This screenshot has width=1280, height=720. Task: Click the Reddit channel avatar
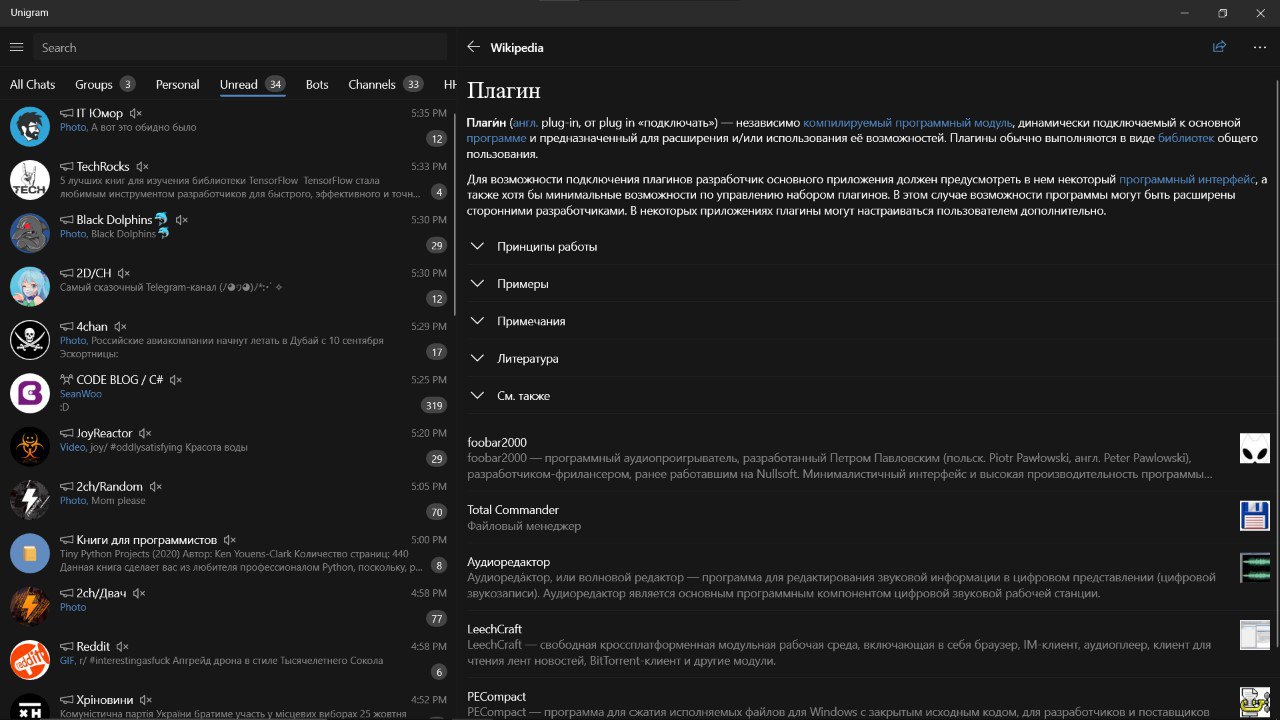coord(30,659)
